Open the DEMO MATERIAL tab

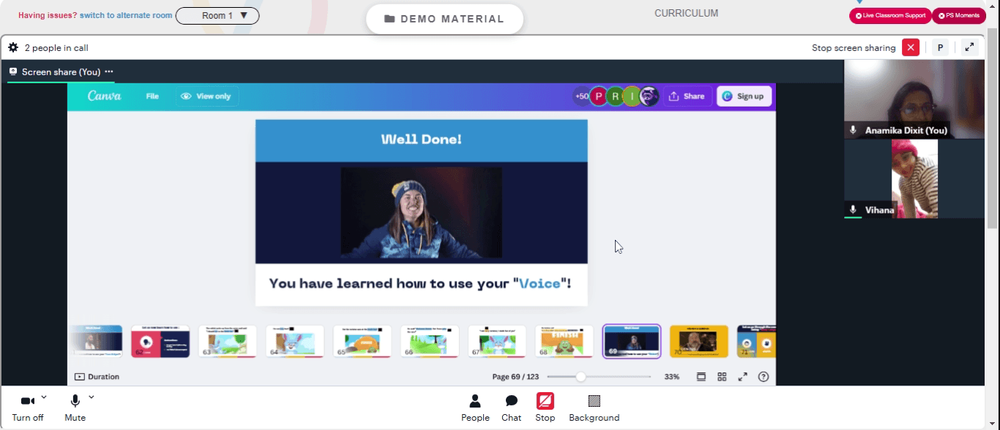(445, 19)
